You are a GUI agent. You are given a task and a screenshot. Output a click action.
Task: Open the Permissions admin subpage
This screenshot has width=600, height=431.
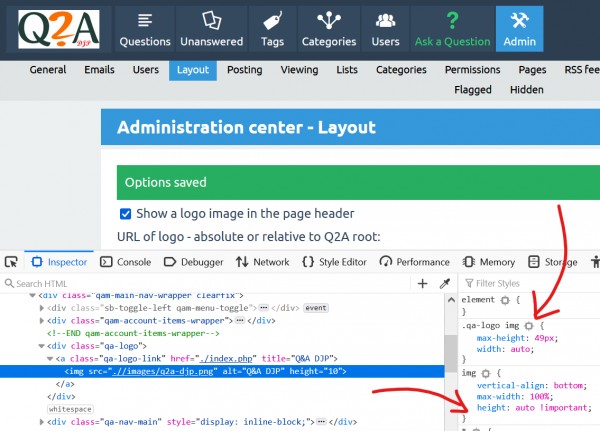473,70
